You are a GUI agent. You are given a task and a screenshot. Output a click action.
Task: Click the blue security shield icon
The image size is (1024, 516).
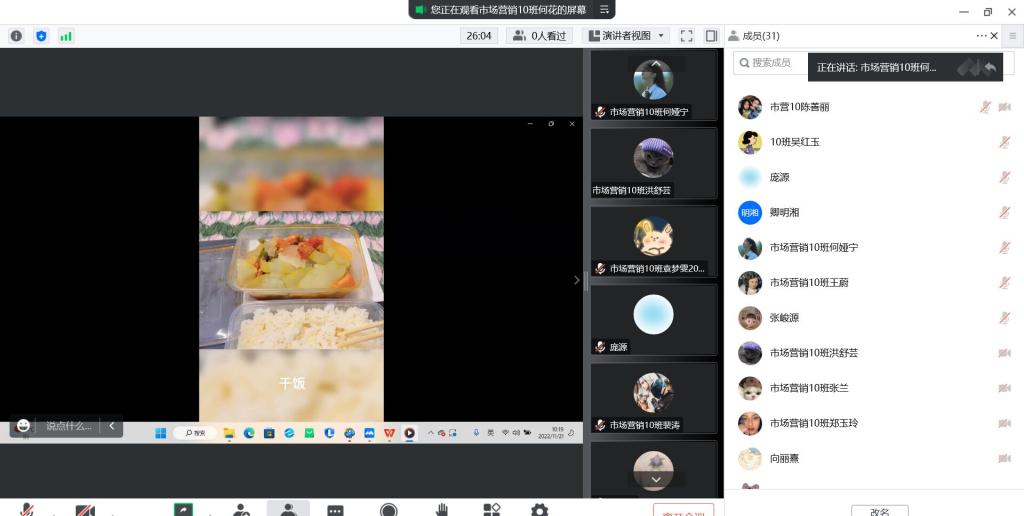pos(41,36)
